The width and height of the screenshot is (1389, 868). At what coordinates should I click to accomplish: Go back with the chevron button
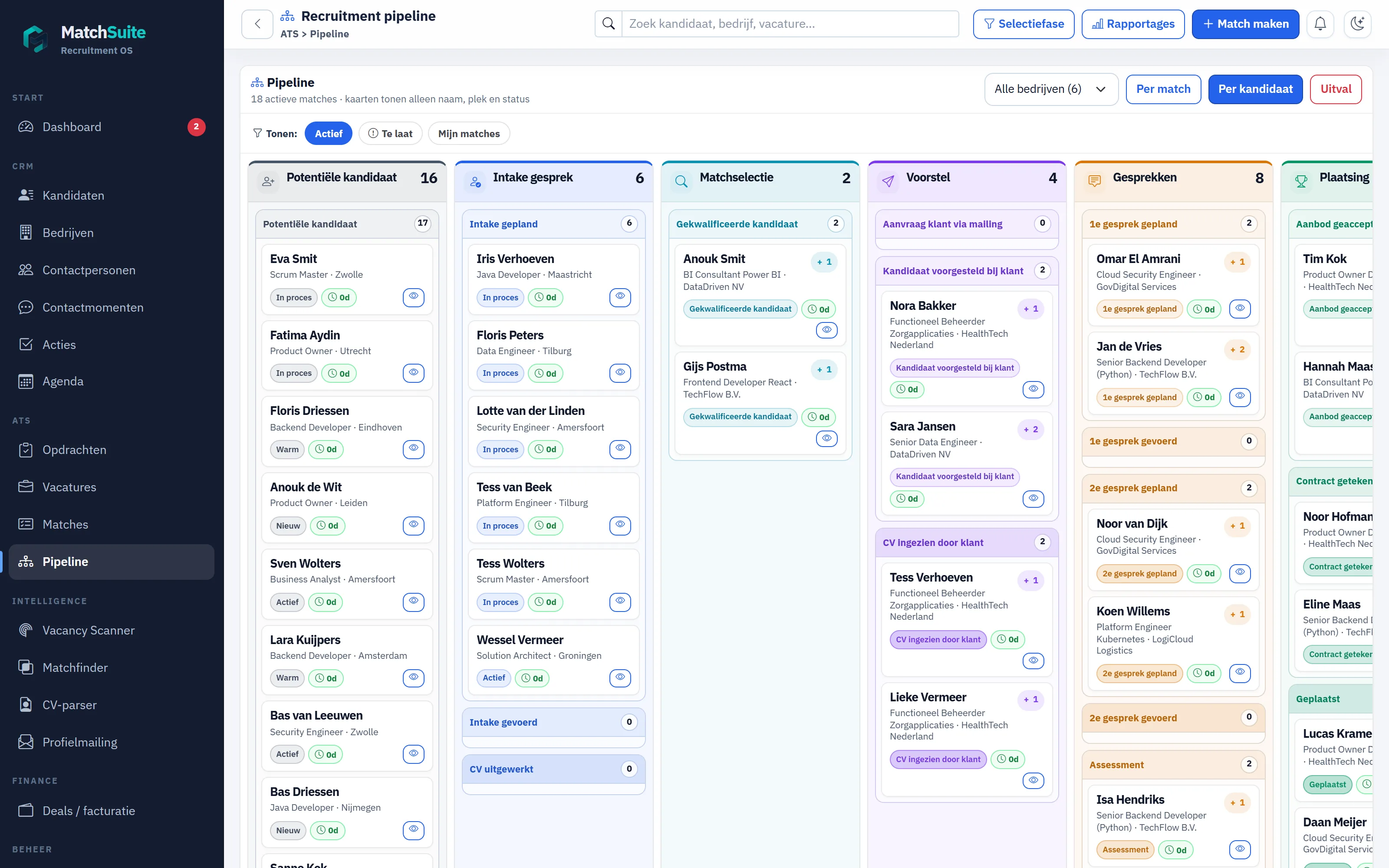coord(257,23)
